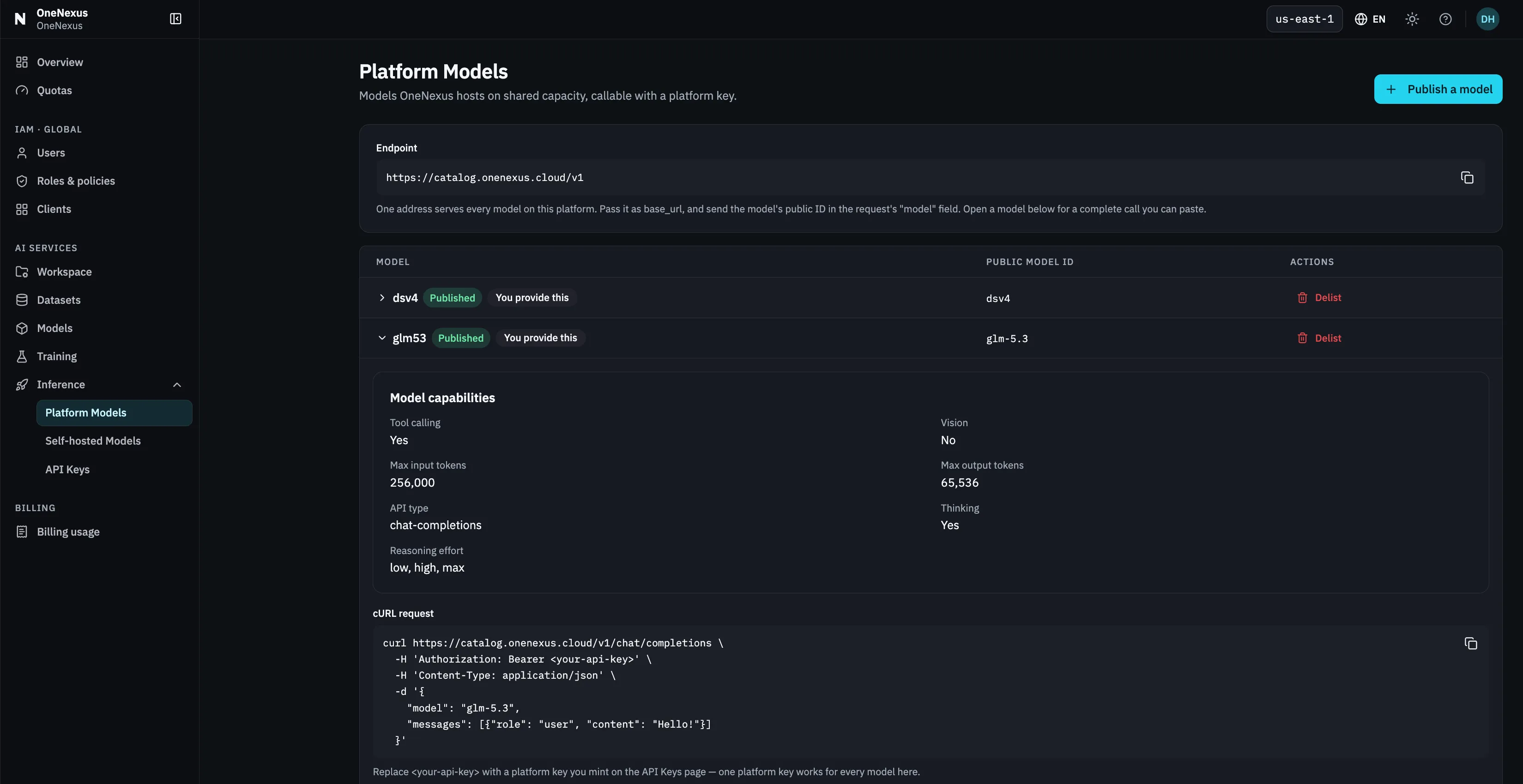
Task: Click the 65,536 max output tokens value
Action: tap(960, 482)
